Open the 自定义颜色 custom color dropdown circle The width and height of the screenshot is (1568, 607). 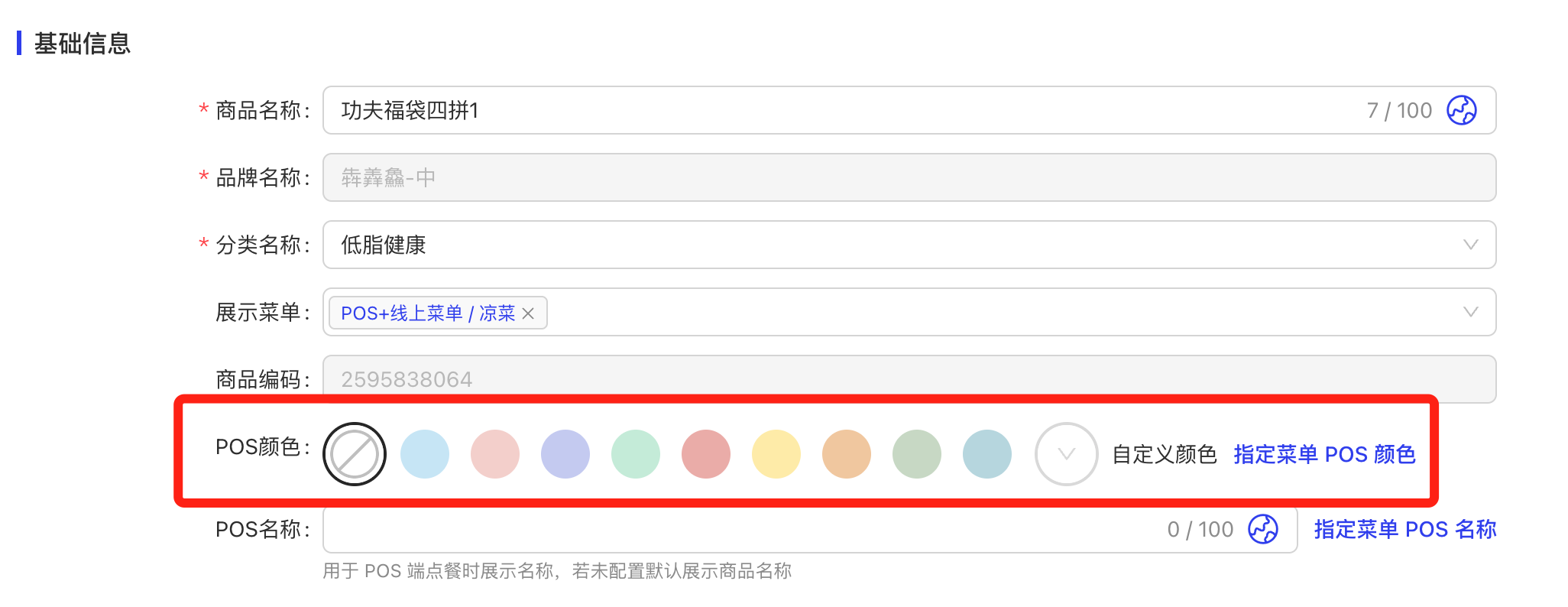1066,454
